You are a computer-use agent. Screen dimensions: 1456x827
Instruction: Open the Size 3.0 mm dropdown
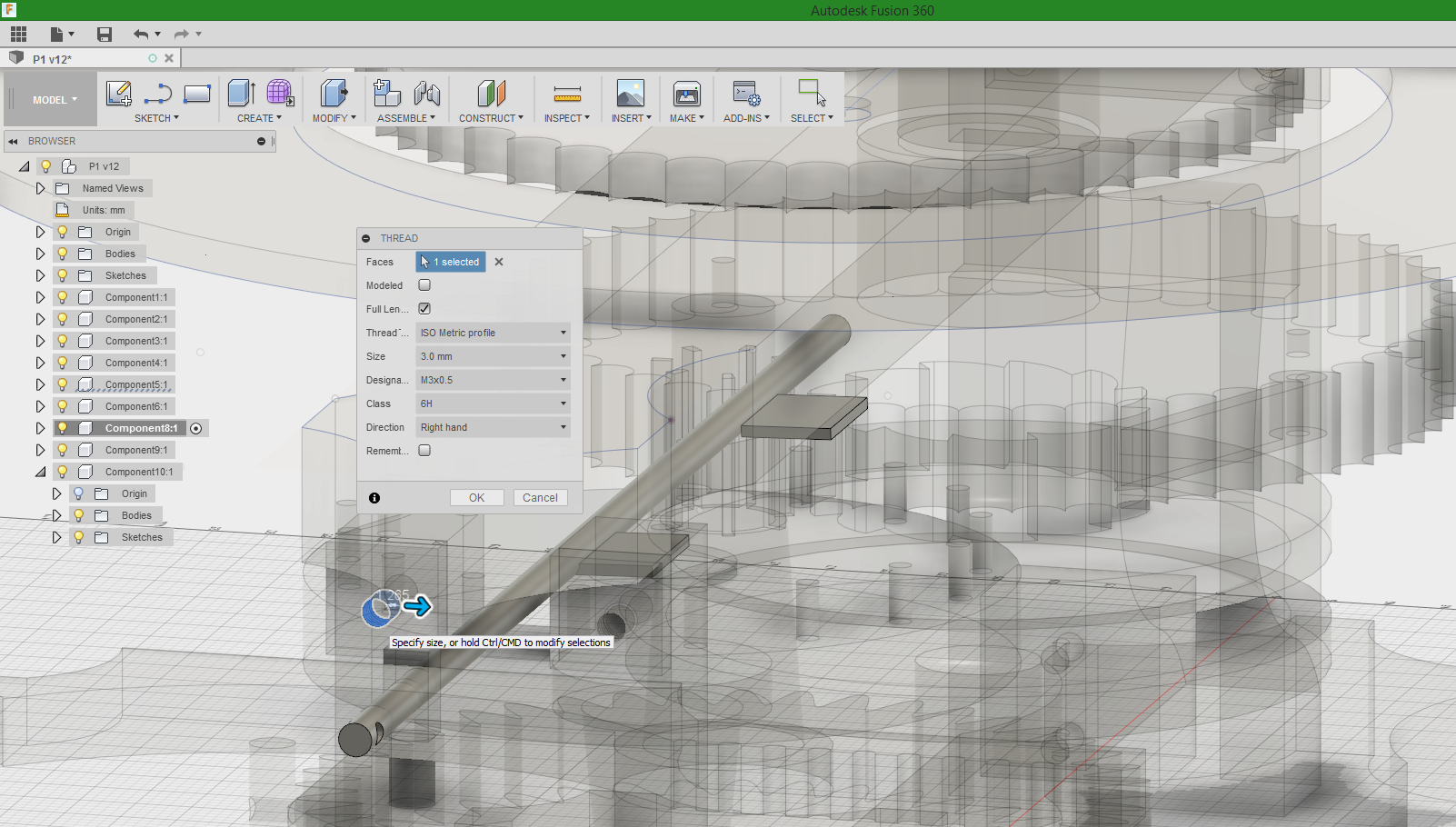[x=493, y=356]
